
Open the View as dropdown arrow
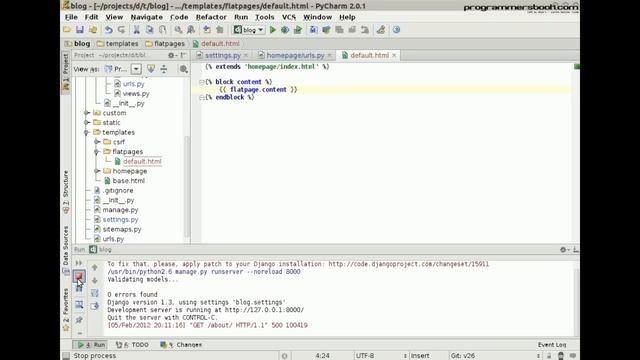click(x=136, y=69)
